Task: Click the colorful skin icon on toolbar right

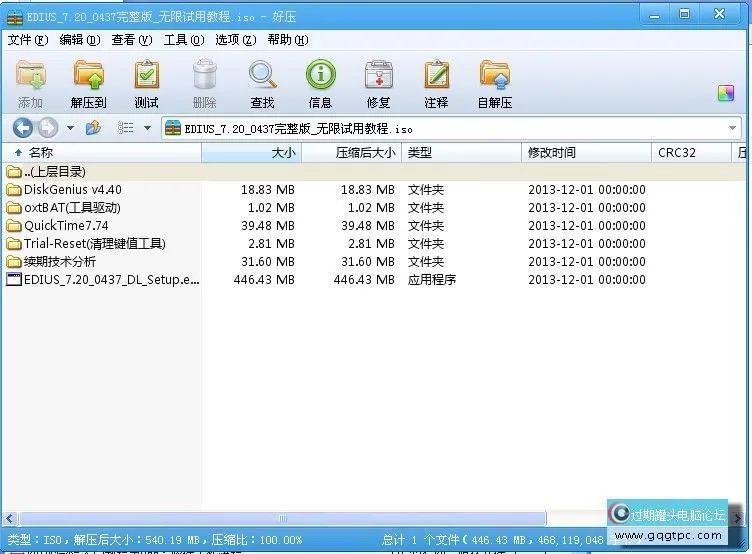Action: (726, 93)
